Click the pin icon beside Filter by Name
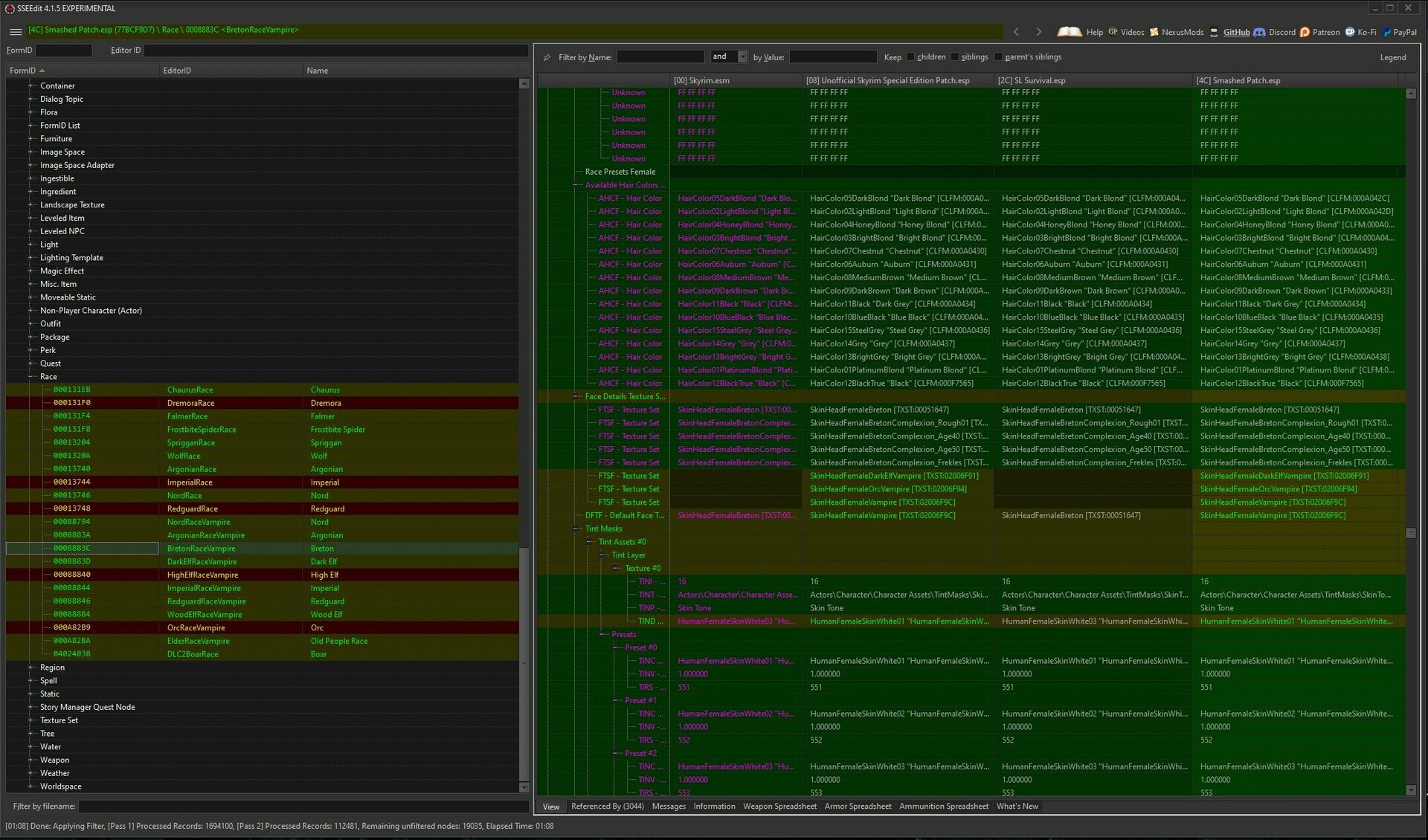 pyautogui.click(x=547, y=57)
